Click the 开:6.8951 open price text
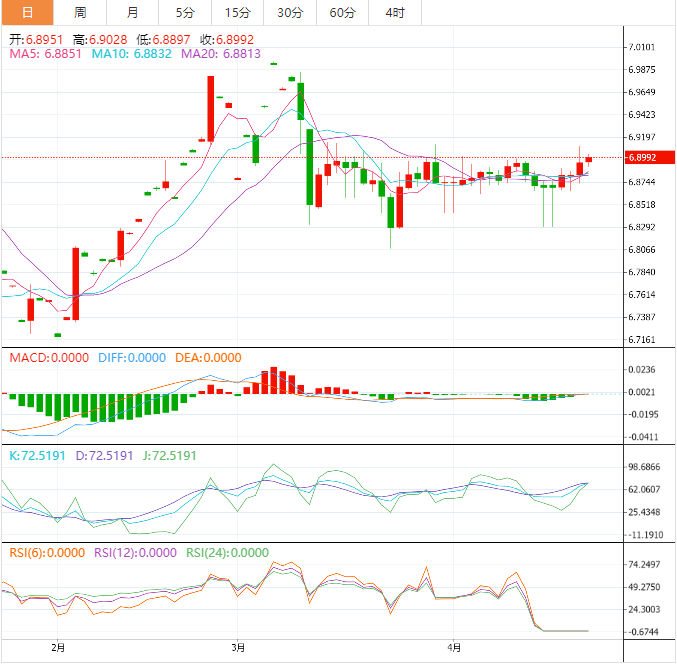Viewport: 677px width, 667px height. 36,40
